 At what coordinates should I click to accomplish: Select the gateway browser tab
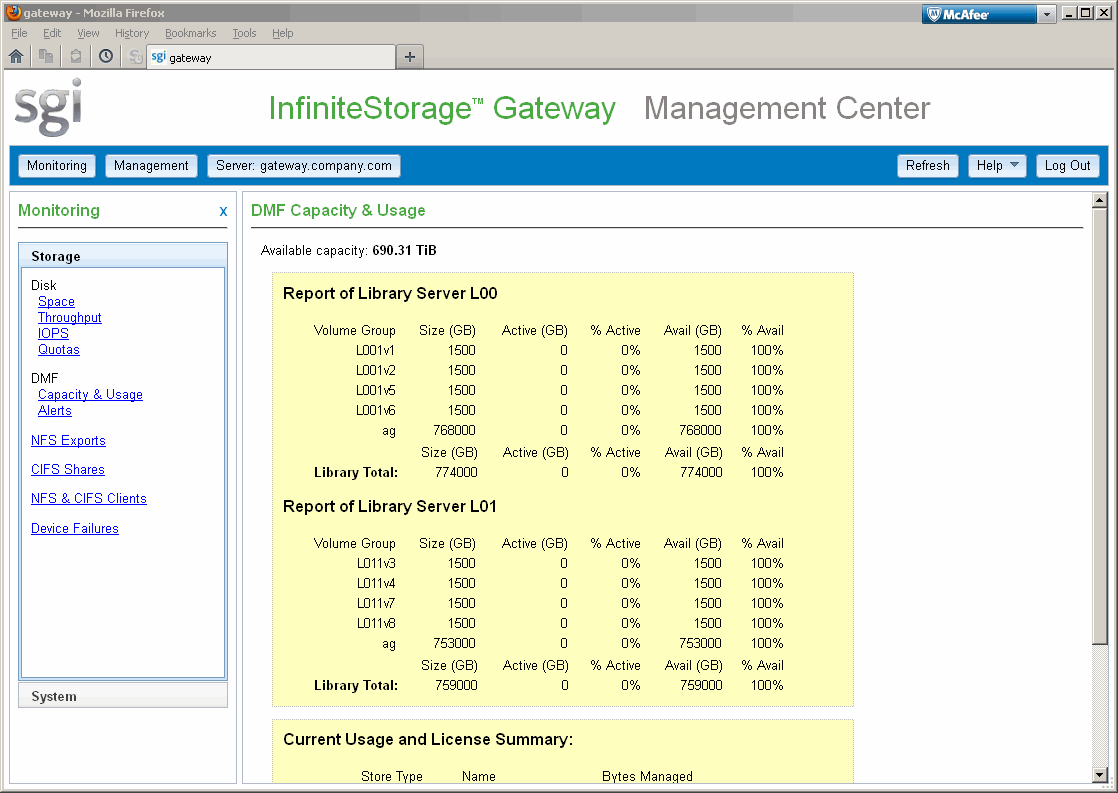click(271, 57)
